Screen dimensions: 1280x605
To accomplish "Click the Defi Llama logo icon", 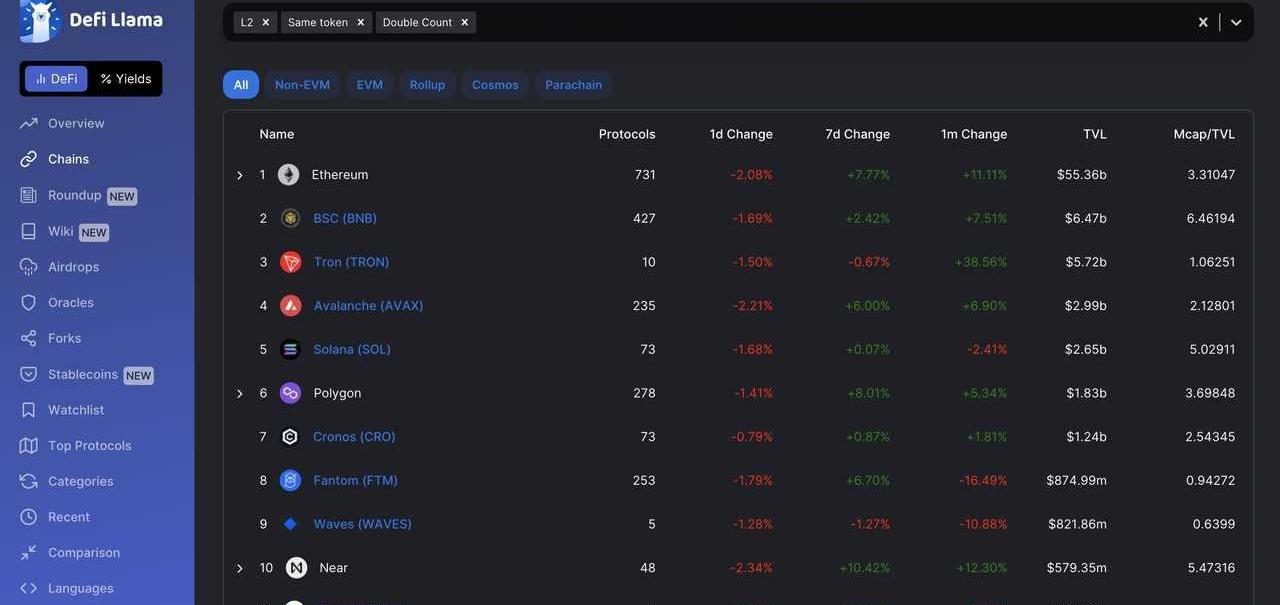I will [x=40, y=21].
